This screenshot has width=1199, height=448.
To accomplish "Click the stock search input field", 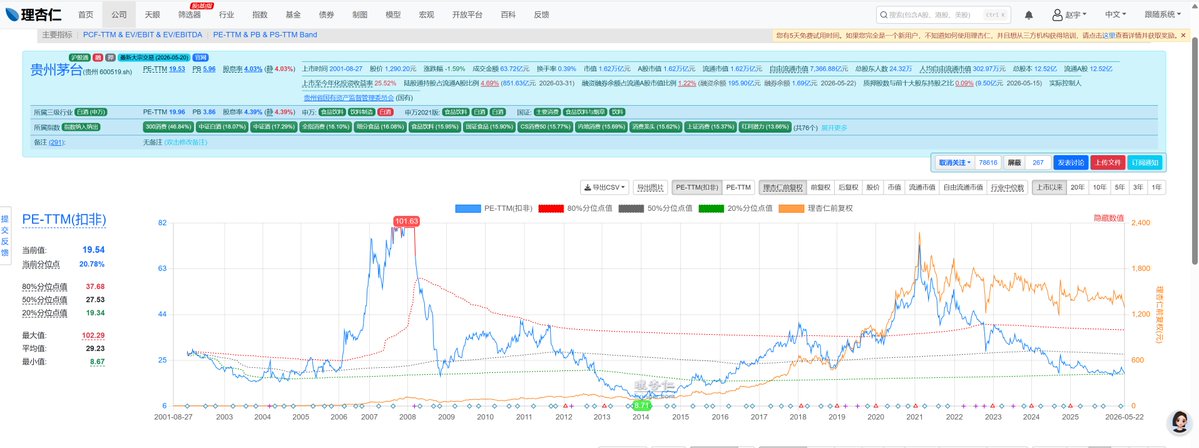I will coord(943,15).
